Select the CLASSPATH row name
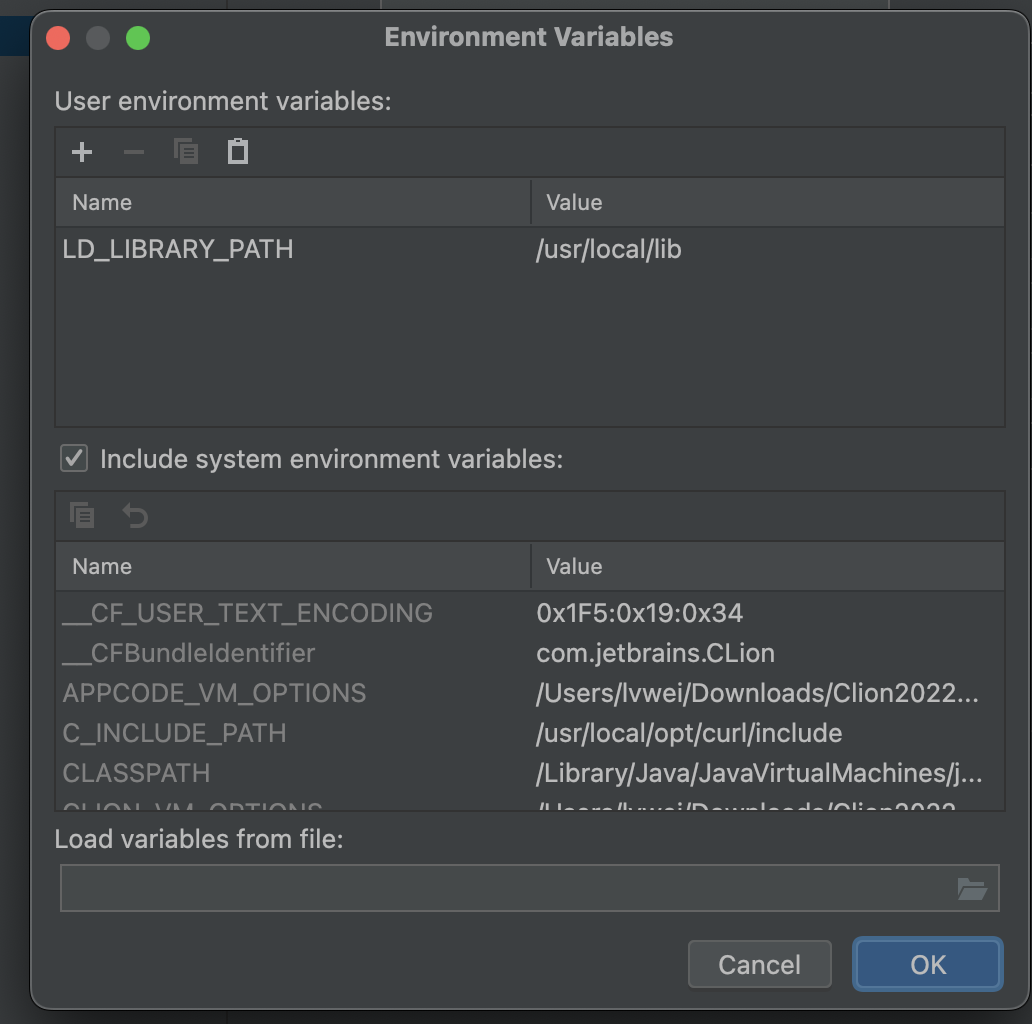Screen dimensions: 1032x1024 point(136,773)
